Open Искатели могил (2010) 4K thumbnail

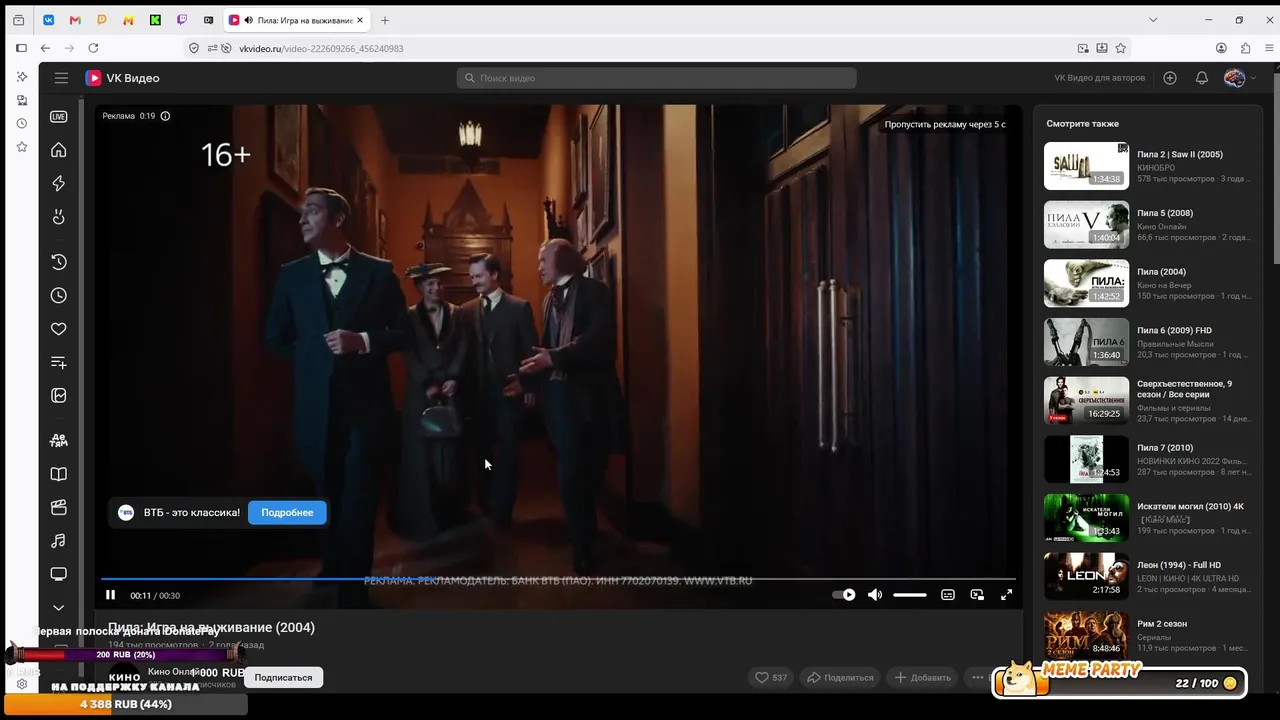coord(1086,518)
